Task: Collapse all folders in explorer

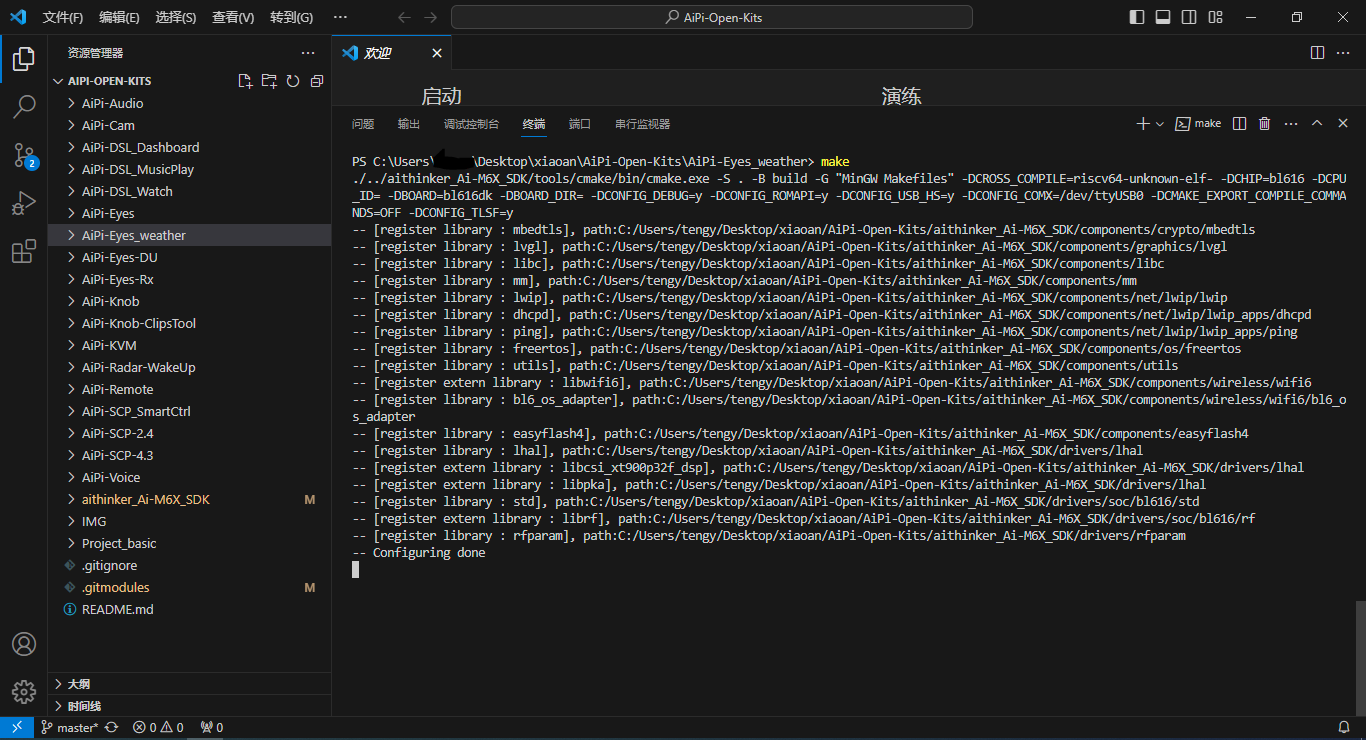Action: point(317,81)
